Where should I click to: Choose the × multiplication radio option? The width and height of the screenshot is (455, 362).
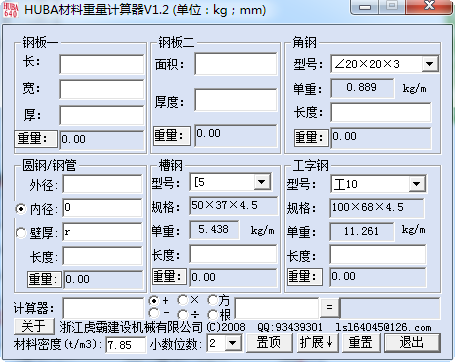pyautogui.click(x=183, y=300)
